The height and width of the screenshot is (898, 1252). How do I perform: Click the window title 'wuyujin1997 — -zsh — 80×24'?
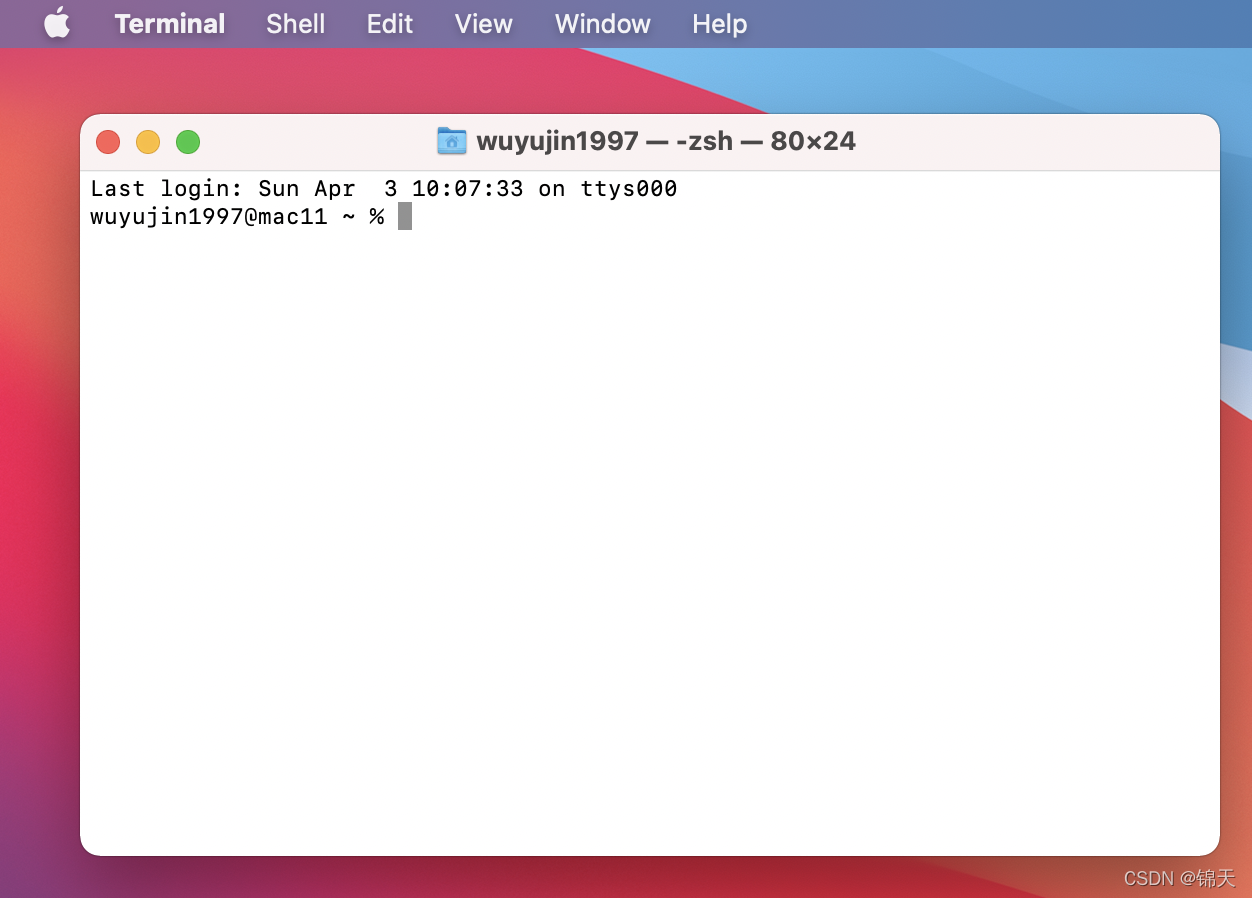click(x=666, y=141)
